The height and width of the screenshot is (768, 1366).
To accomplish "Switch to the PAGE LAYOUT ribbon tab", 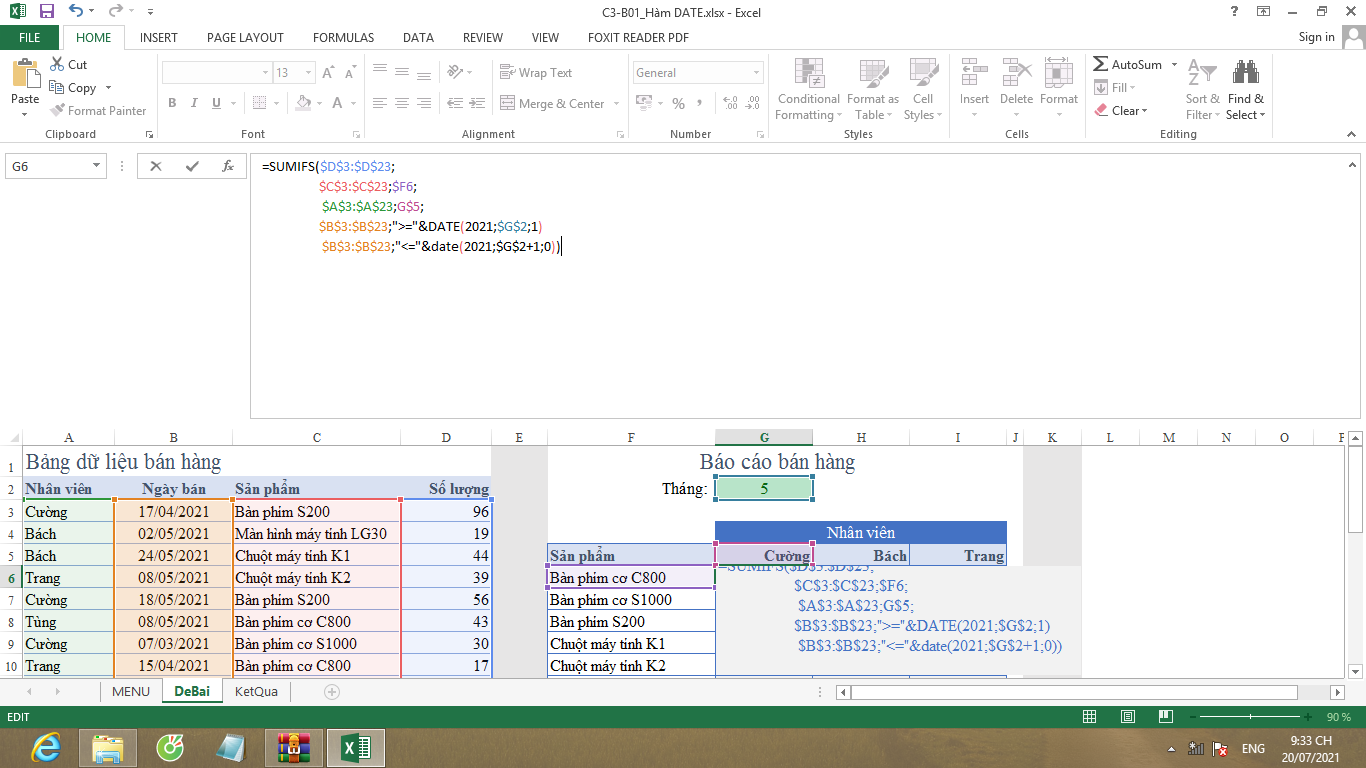I will point(245,37).
